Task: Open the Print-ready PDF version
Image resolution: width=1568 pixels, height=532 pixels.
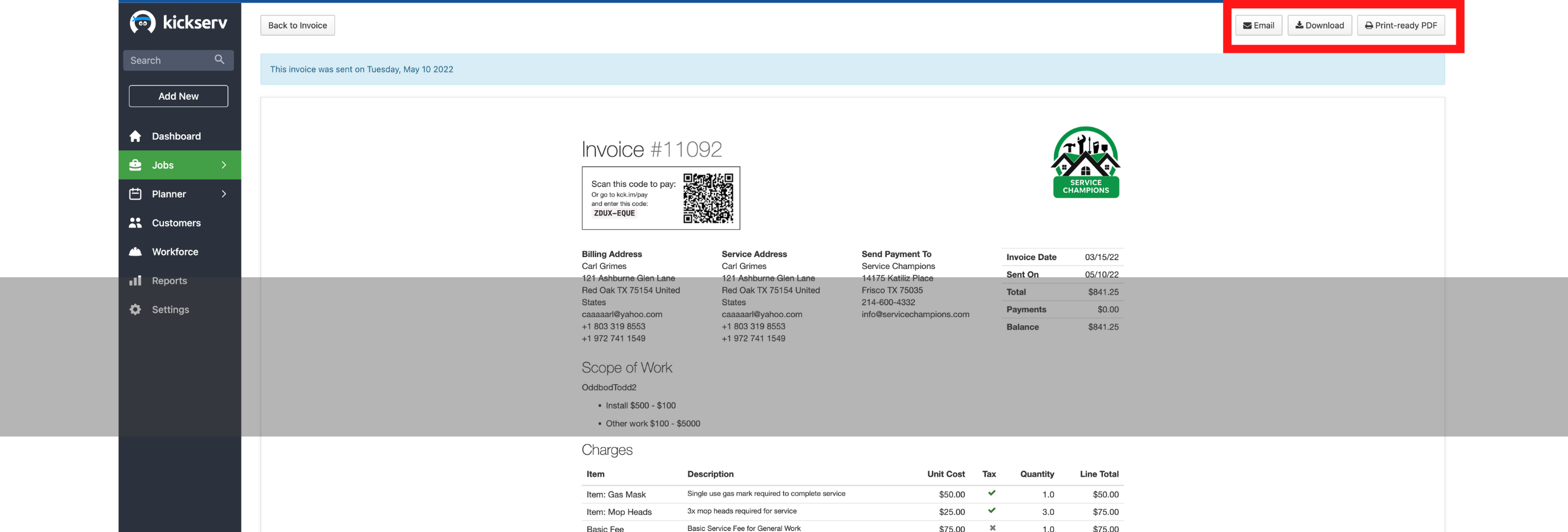Action: (x=1400, y=26)
